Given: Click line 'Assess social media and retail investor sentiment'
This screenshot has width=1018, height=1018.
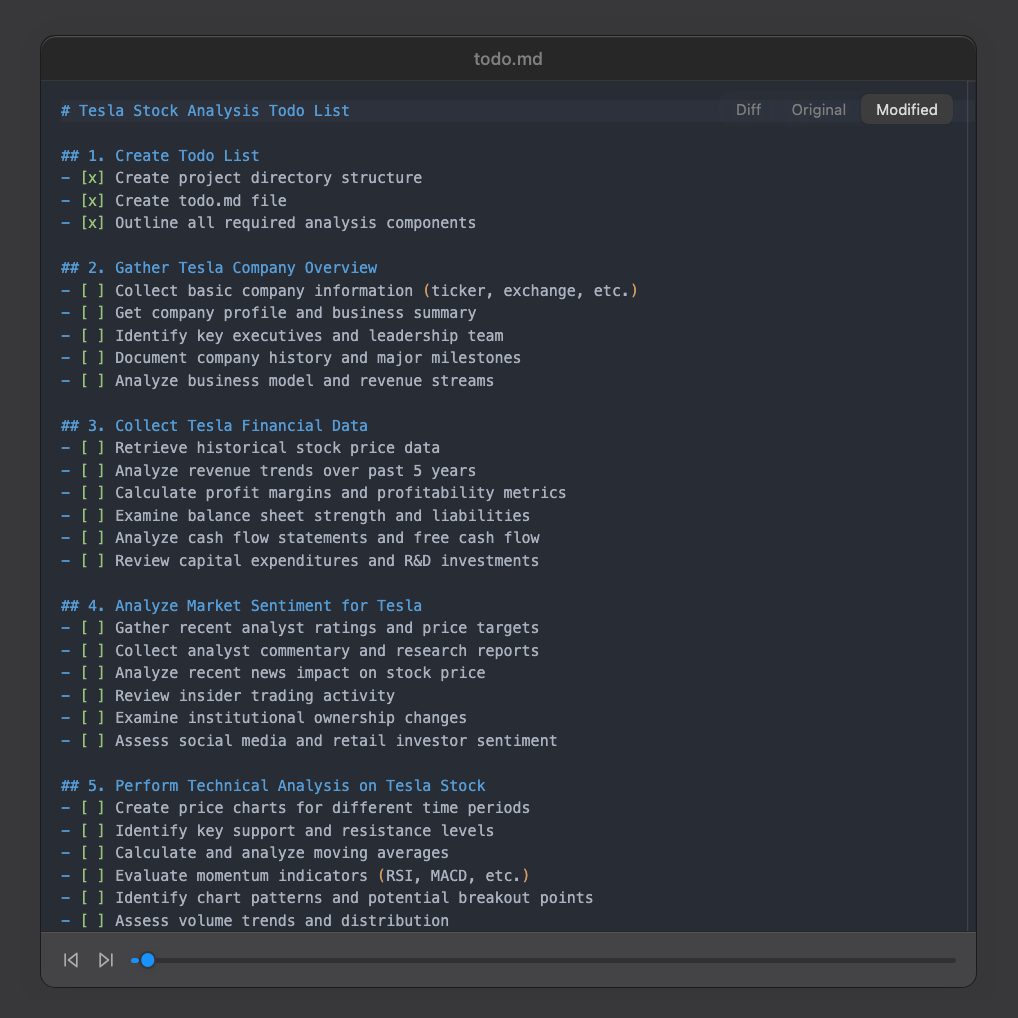Looking at the screenshot, I should pos(309,740).
